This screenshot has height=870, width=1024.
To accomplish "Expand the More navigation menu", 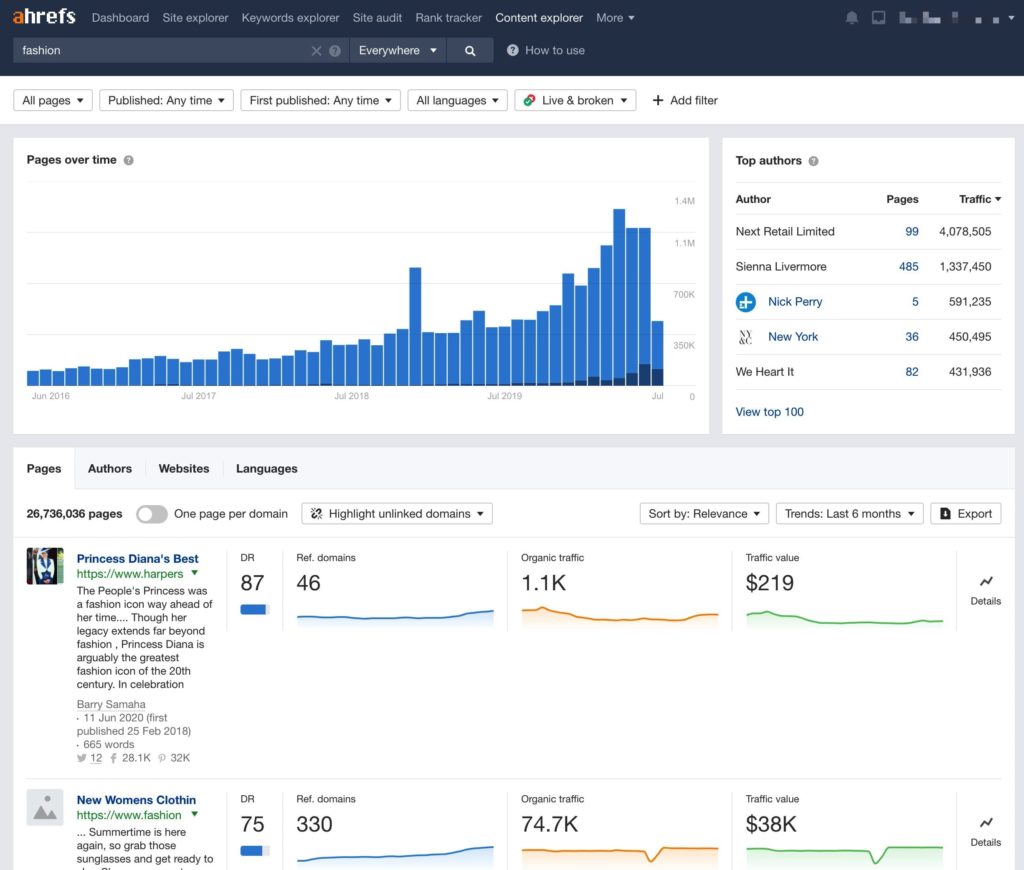I will 615,18.
